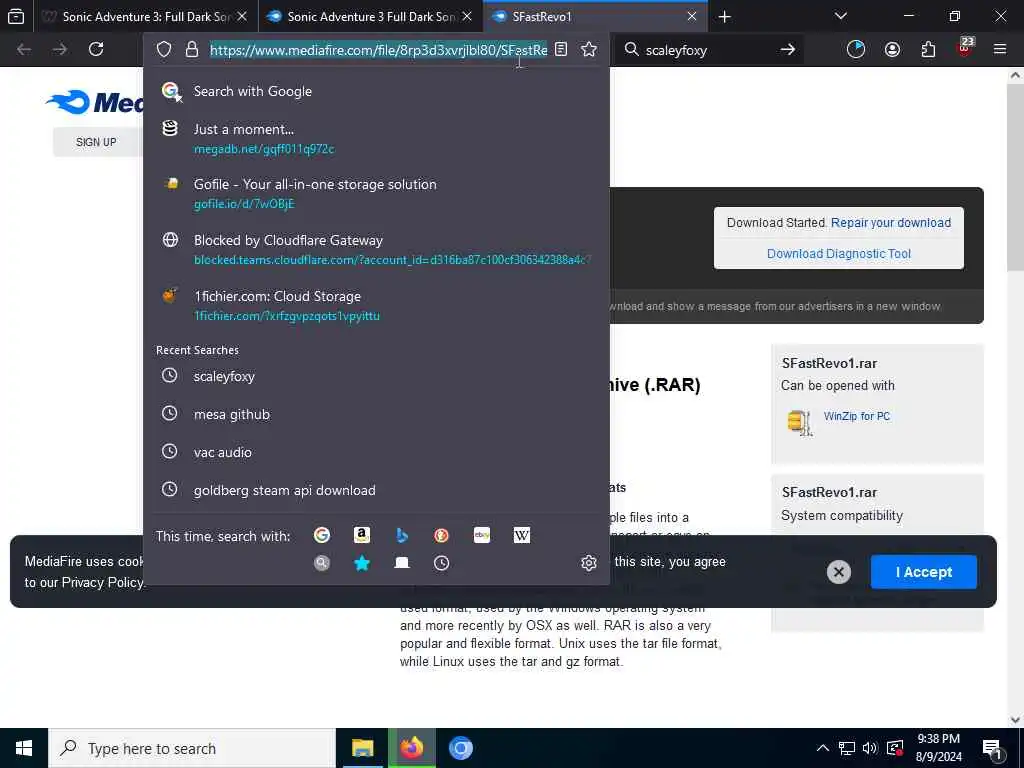Switch to second Sonic Adventure 3 tab
Screen dimensions: 1024x768
[371, 16]
